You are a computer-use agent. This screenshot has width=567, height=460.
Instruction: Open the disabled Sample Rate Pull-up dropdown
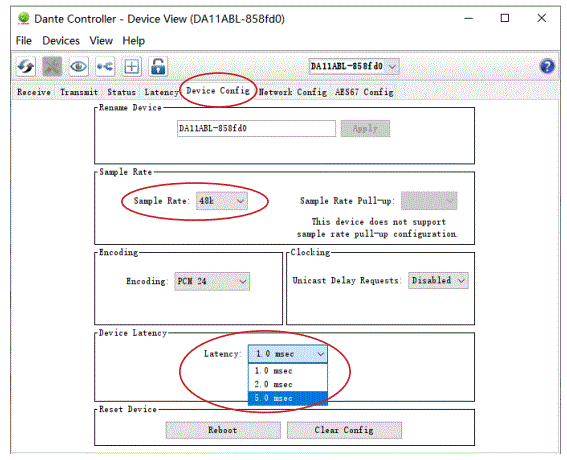(429, 201)
